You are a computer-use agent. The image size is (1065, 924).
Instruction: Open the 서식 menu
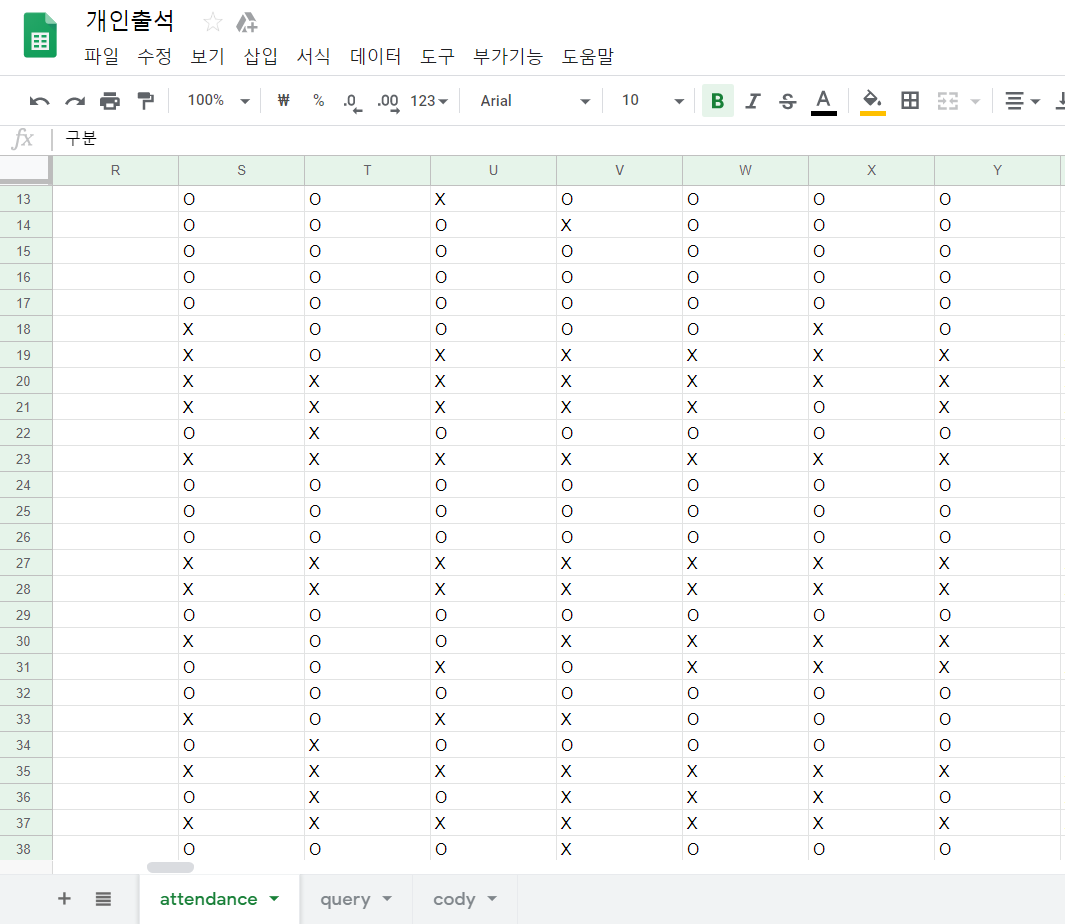click(313, 56)
